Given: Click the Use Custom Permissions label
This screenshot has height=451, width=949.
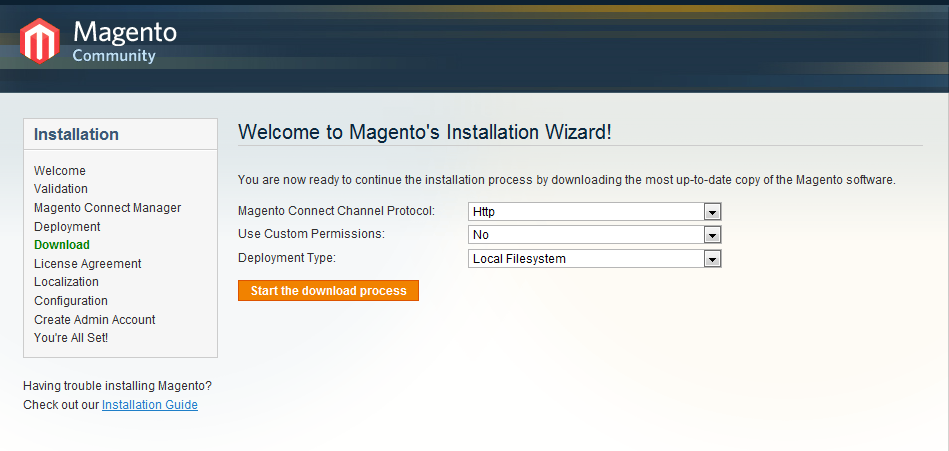Looking at the screenshot, I should [311, 234].
